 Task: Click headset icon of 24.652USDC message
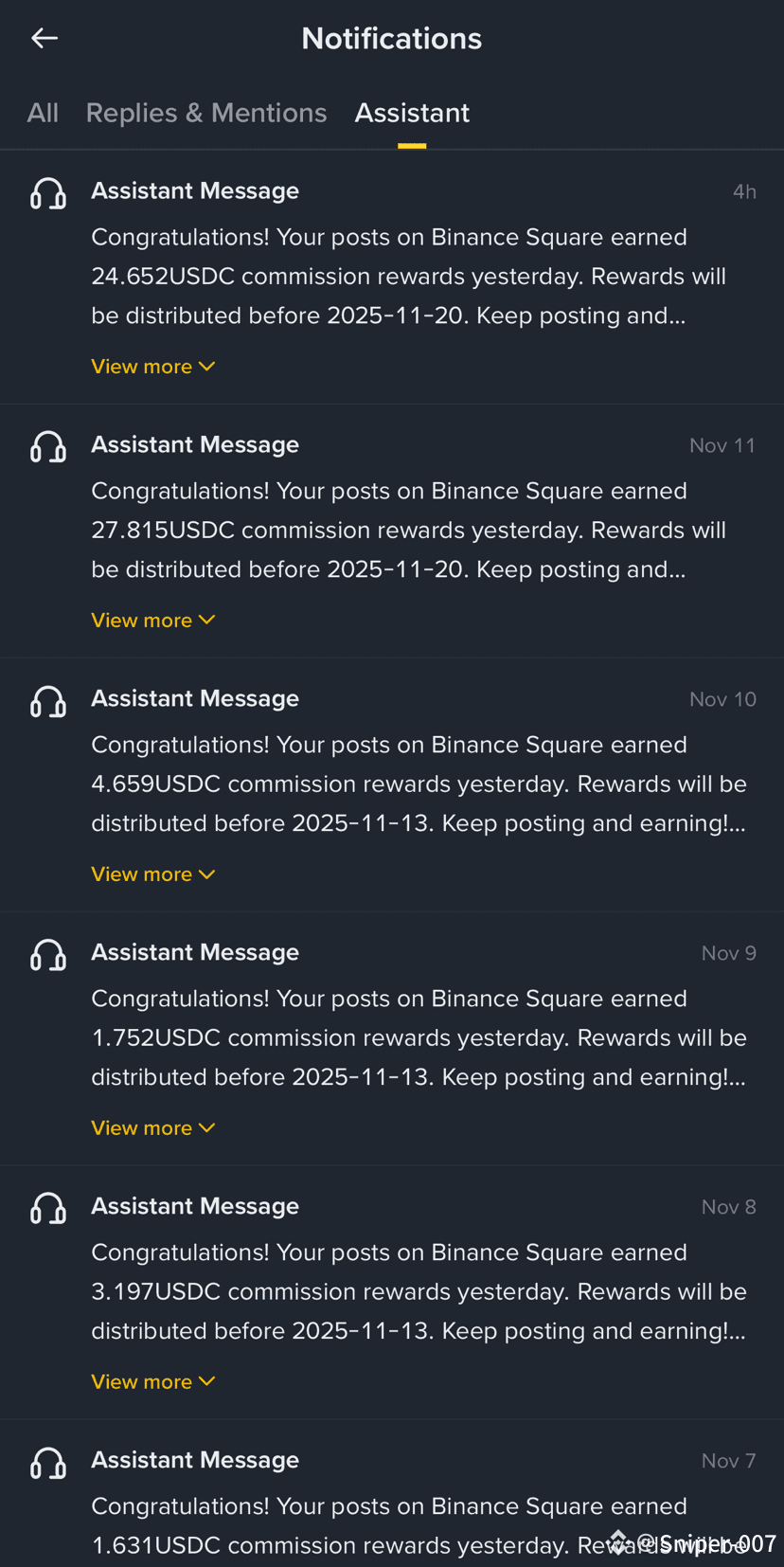[x=48, y=193]
